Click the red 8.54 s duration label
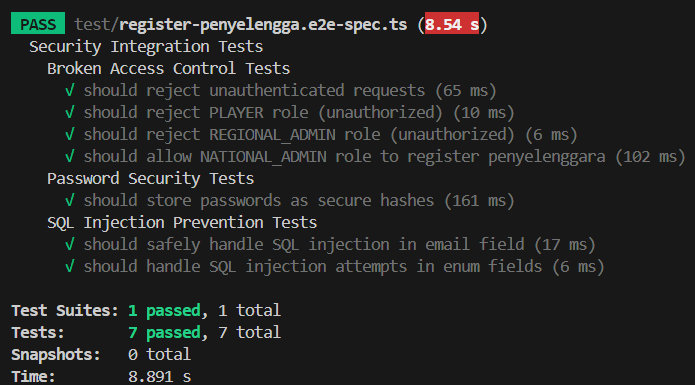The height and width of the screenshot is (385, 695). (452, 23)
